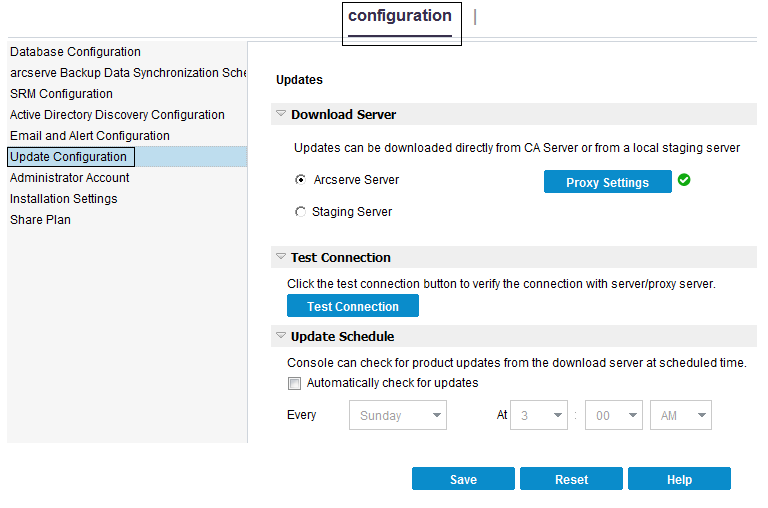The height and width of the screenshot is (508, 768).
Task: Collapse the Test Connection section
Action: point(281,258)
